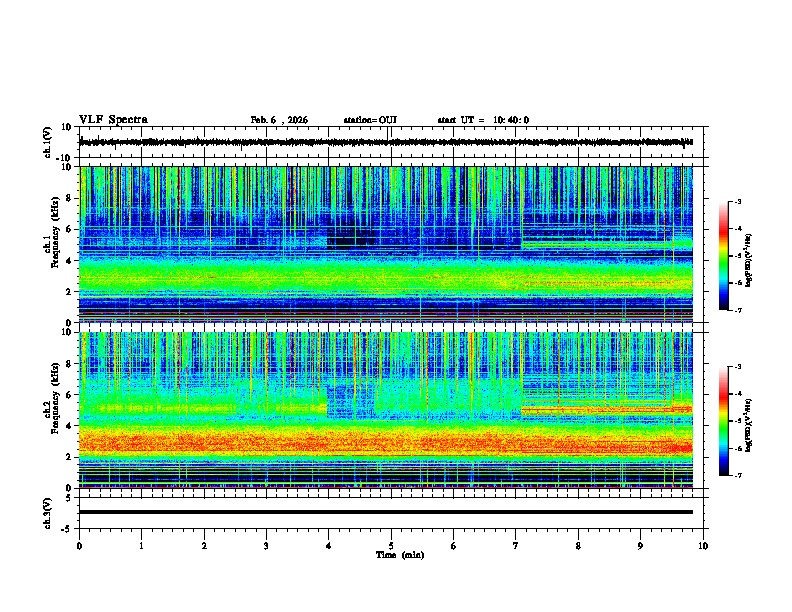The height and width of the screenshot is (612, 792).
Task: Click the time axis tick label '4'
Action: [329, 546]
